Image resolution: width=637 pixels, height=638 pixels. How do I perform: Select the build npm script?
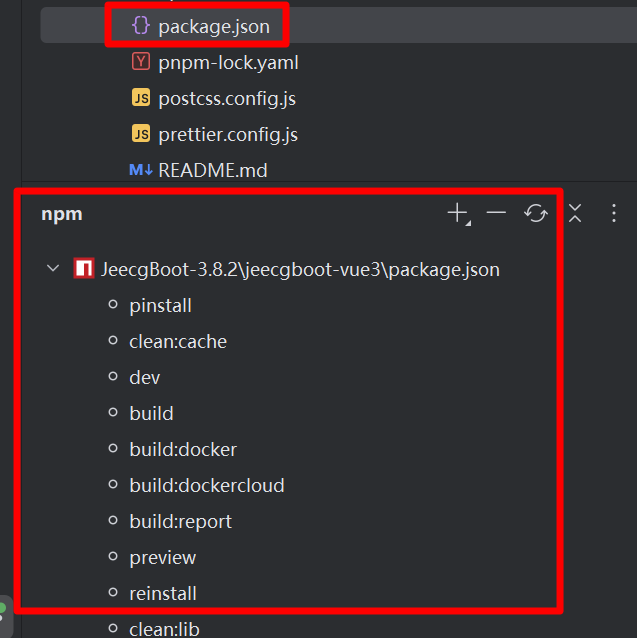tap(151, 413)
